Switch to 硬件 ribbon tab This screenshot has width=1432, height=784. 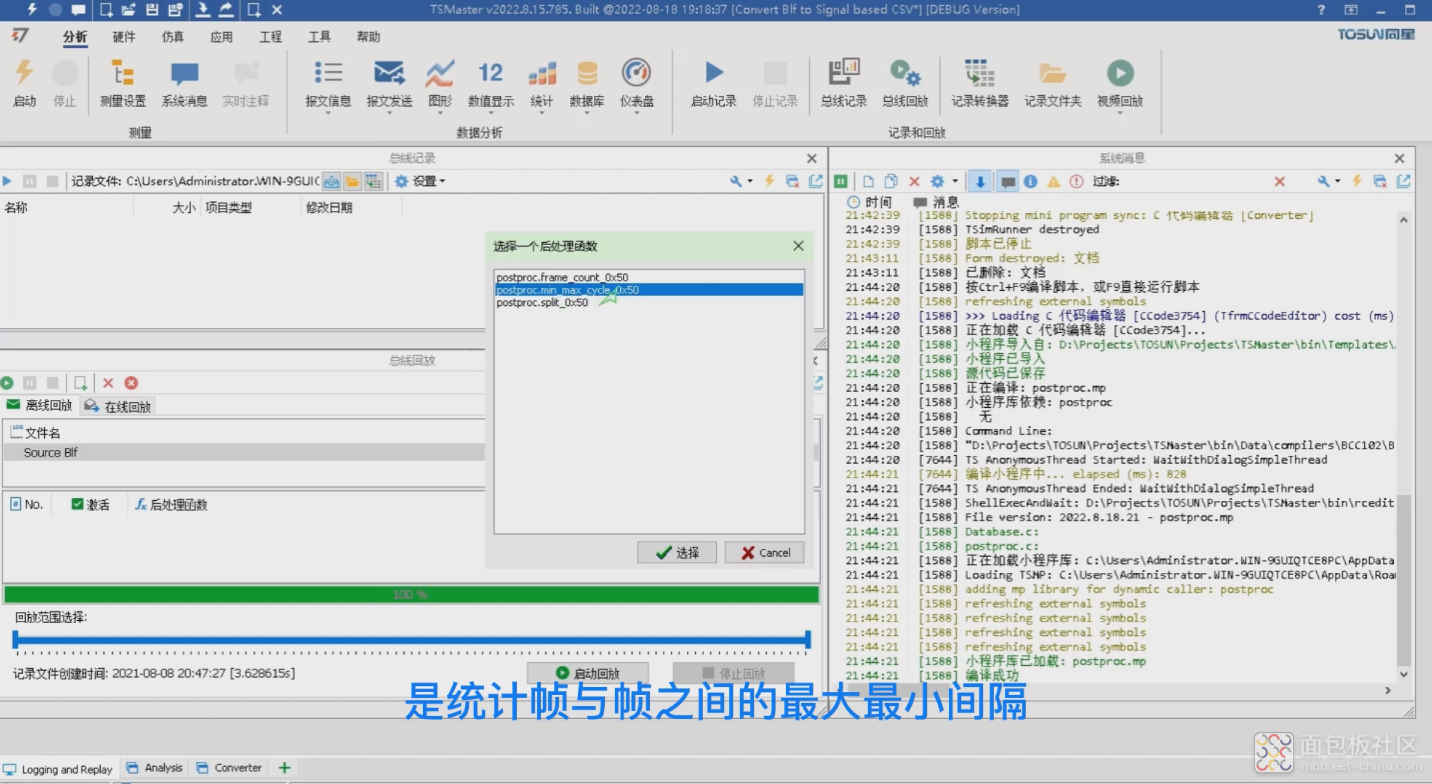pyautogui.click(x=124, y=37)
